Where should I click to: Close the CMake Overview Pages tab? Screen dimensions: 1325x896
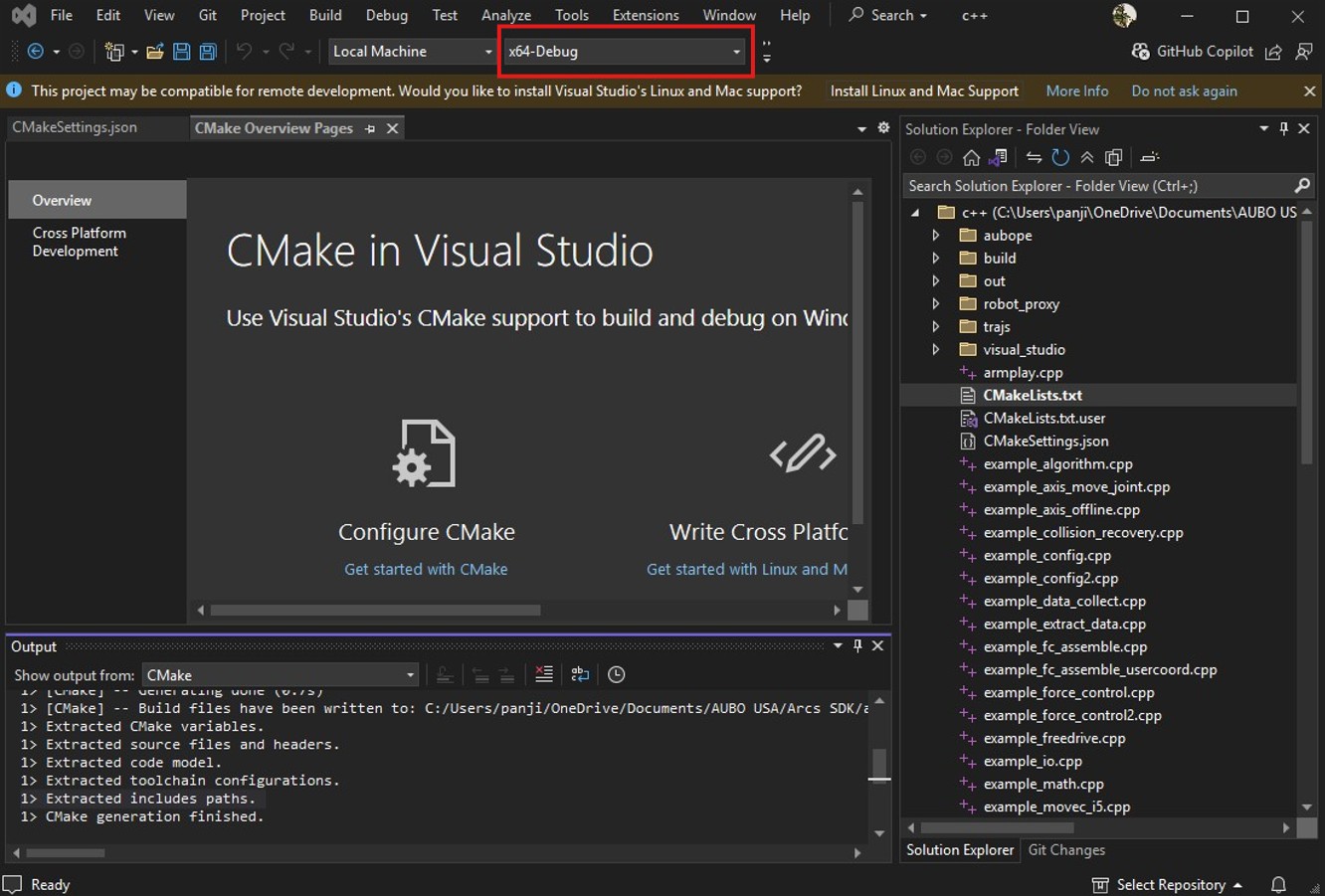tap(393, 128)
